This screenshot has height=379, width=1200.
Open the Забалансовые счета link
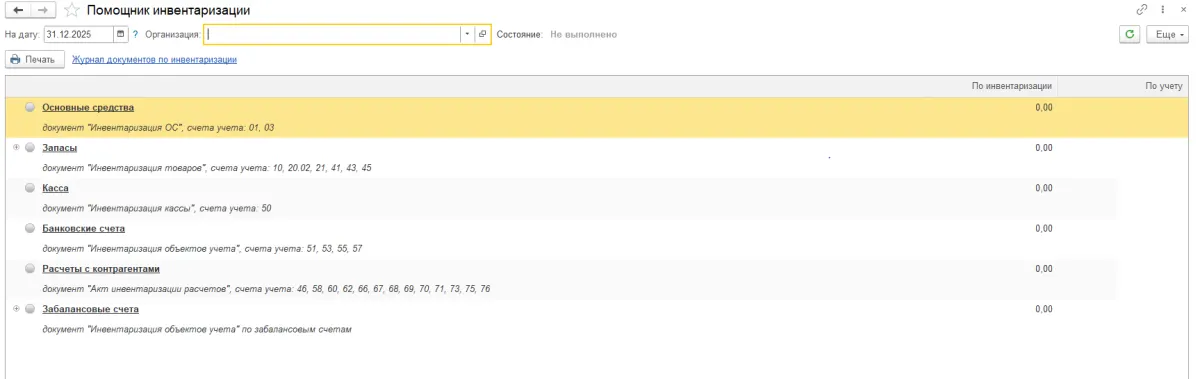tap(90, 309)
